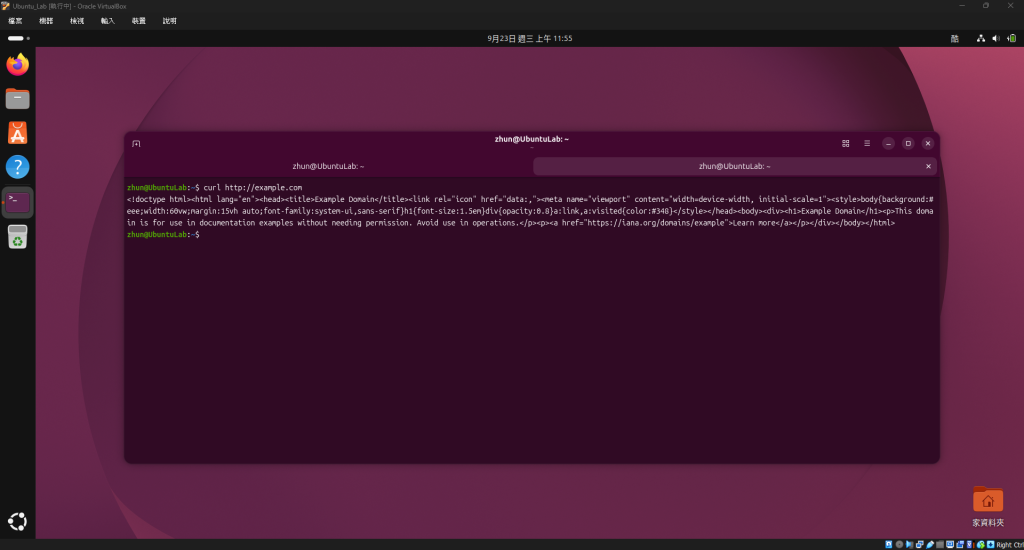Click the shared folders status icon
Image resolution: width=1024 pixels, height=550 pixels.
coord(940,544)
